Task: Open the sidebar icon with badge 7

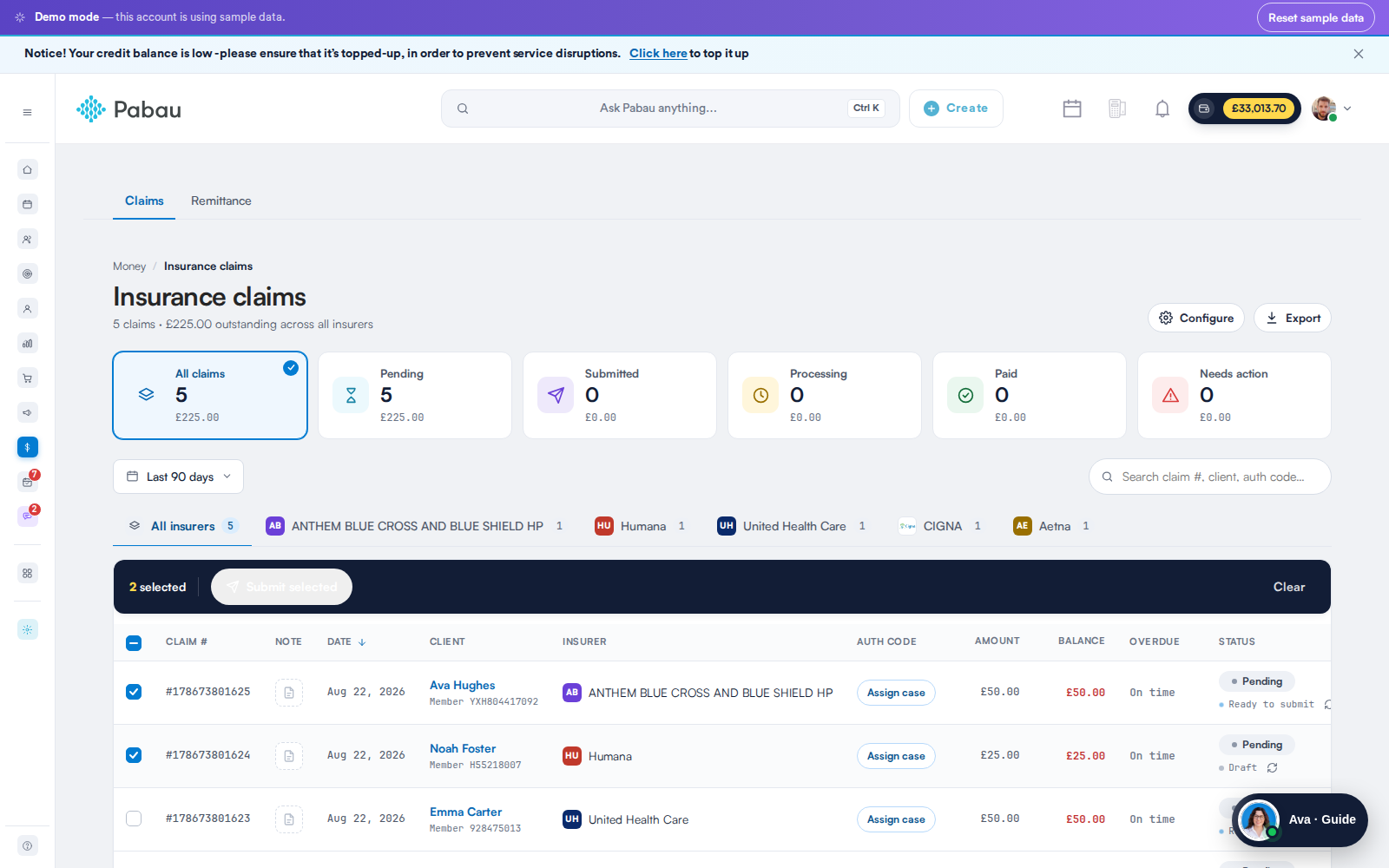Action: tap(27, 482)
